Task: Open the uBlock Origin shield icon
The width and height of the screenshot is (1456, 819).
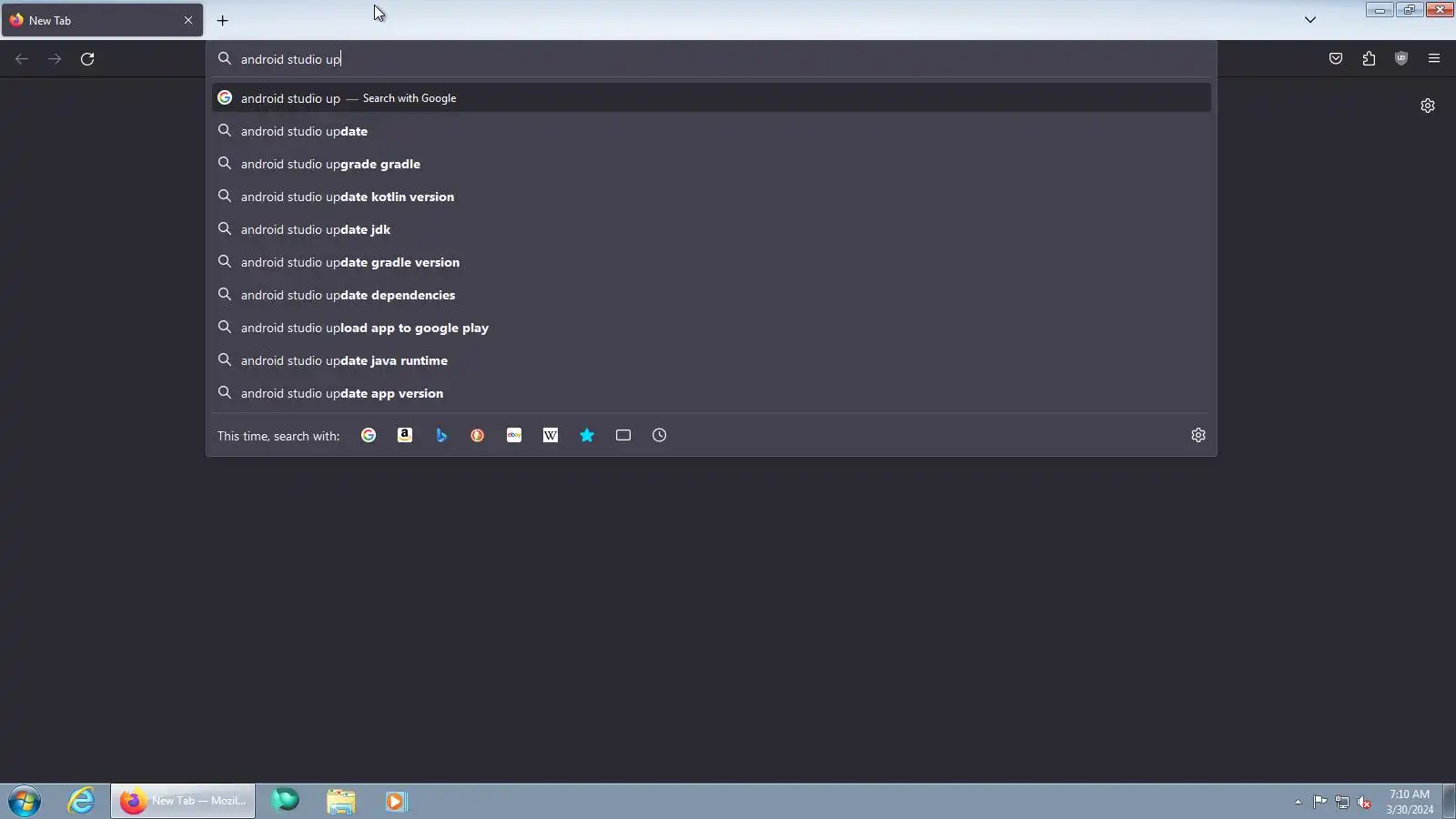Action: click(x=1401, y=59)
